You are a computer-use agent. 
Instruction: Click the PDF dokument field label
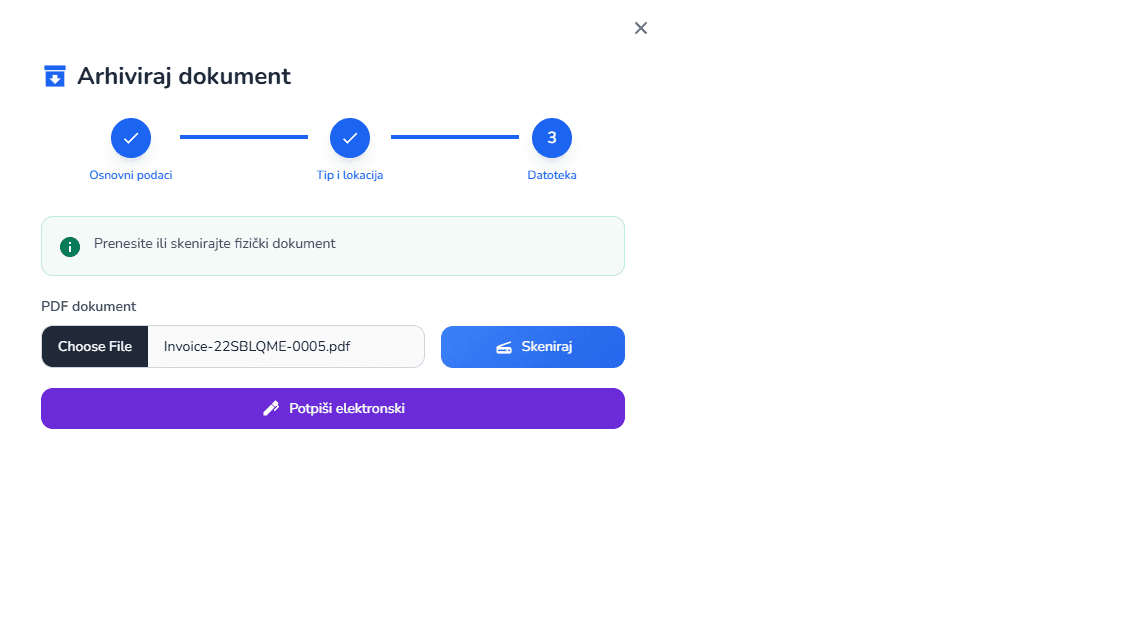coord(89,306)
